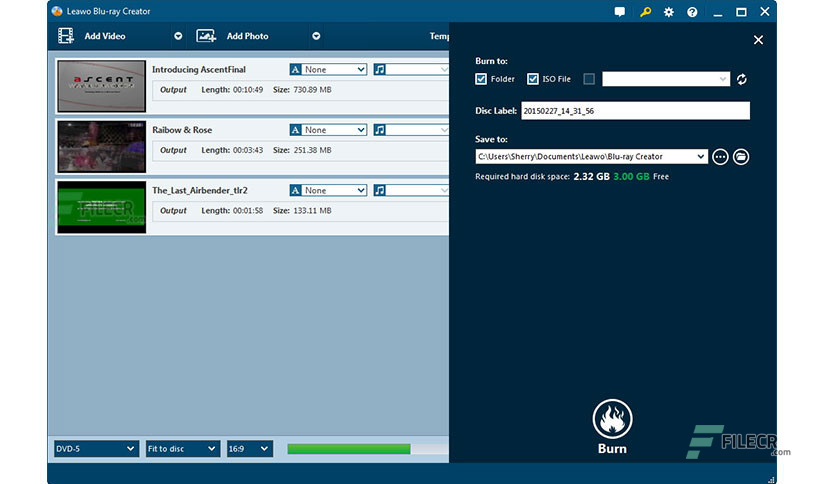Open the disc drive selection dropdown
The width and height of the screenshot is (836, 484).
click(x=666, y=79)
